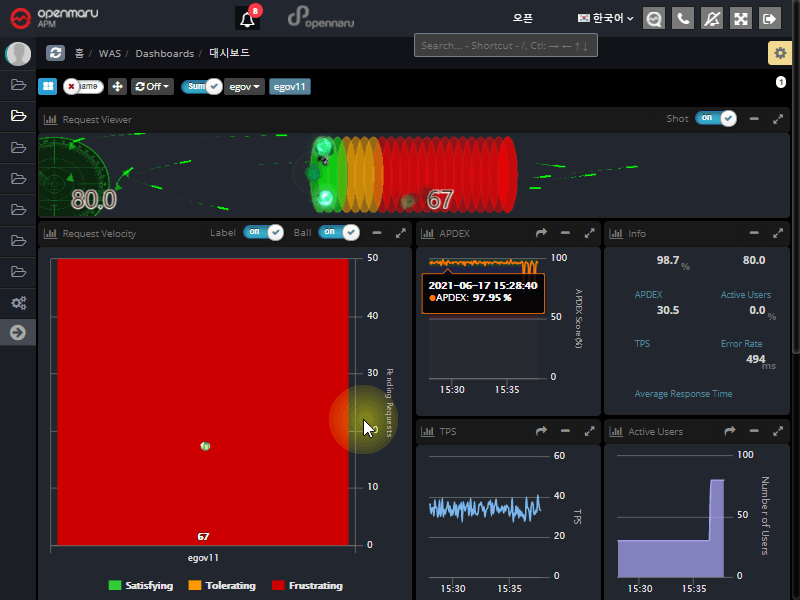Image resolution: width=800 pixels, height=600 pixels.
Task: Go to Dashboards in the breadcrumb
Action: tap(164, 53)
